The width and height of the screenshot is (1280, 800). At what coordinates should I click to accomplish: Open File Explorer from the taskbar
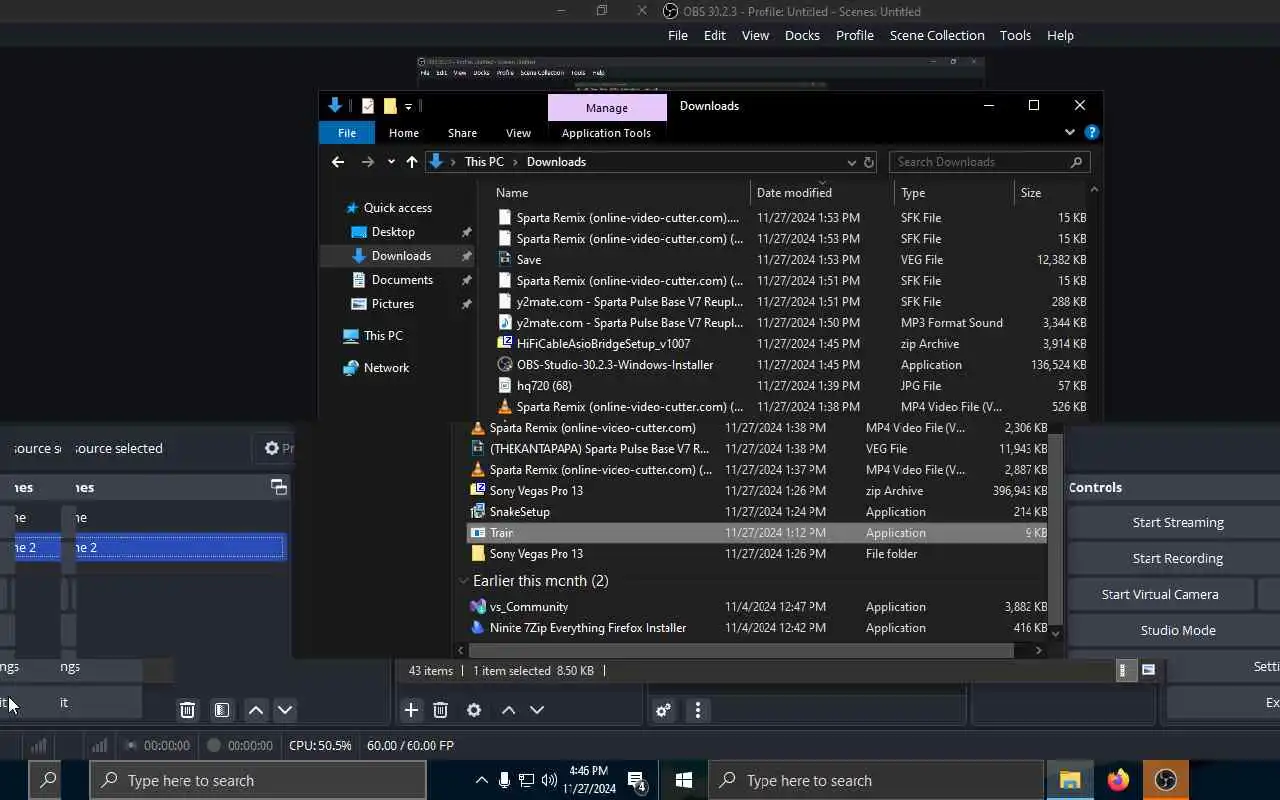coord(1070,780)
